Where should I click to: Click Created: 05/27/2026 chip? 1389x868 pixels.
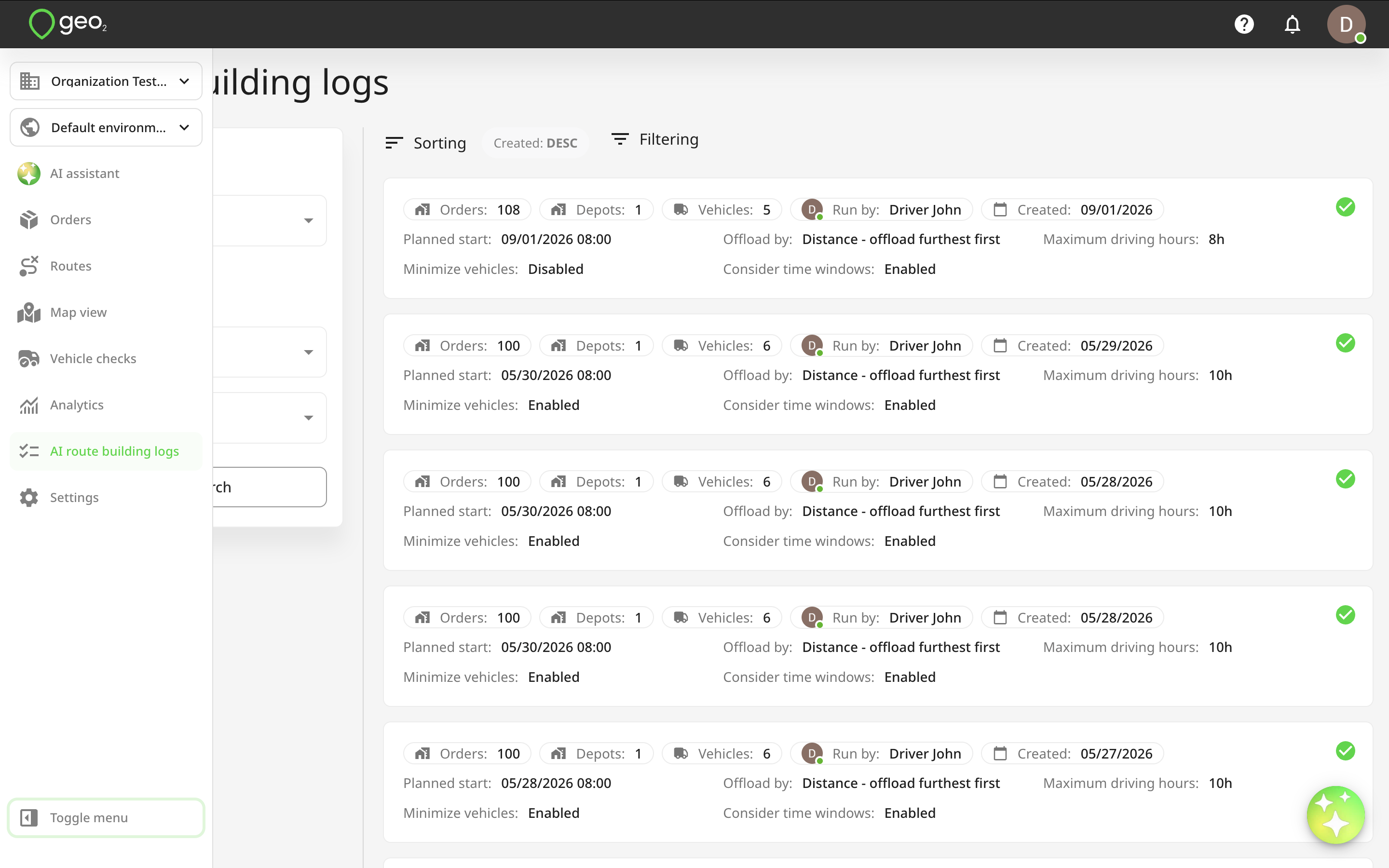[1073, 754]
